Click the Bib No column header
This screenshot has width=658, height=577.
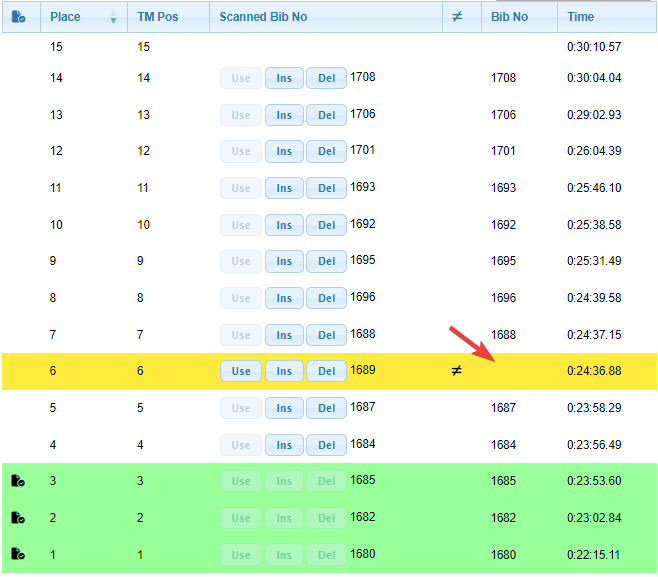click(x=510, y=17)
